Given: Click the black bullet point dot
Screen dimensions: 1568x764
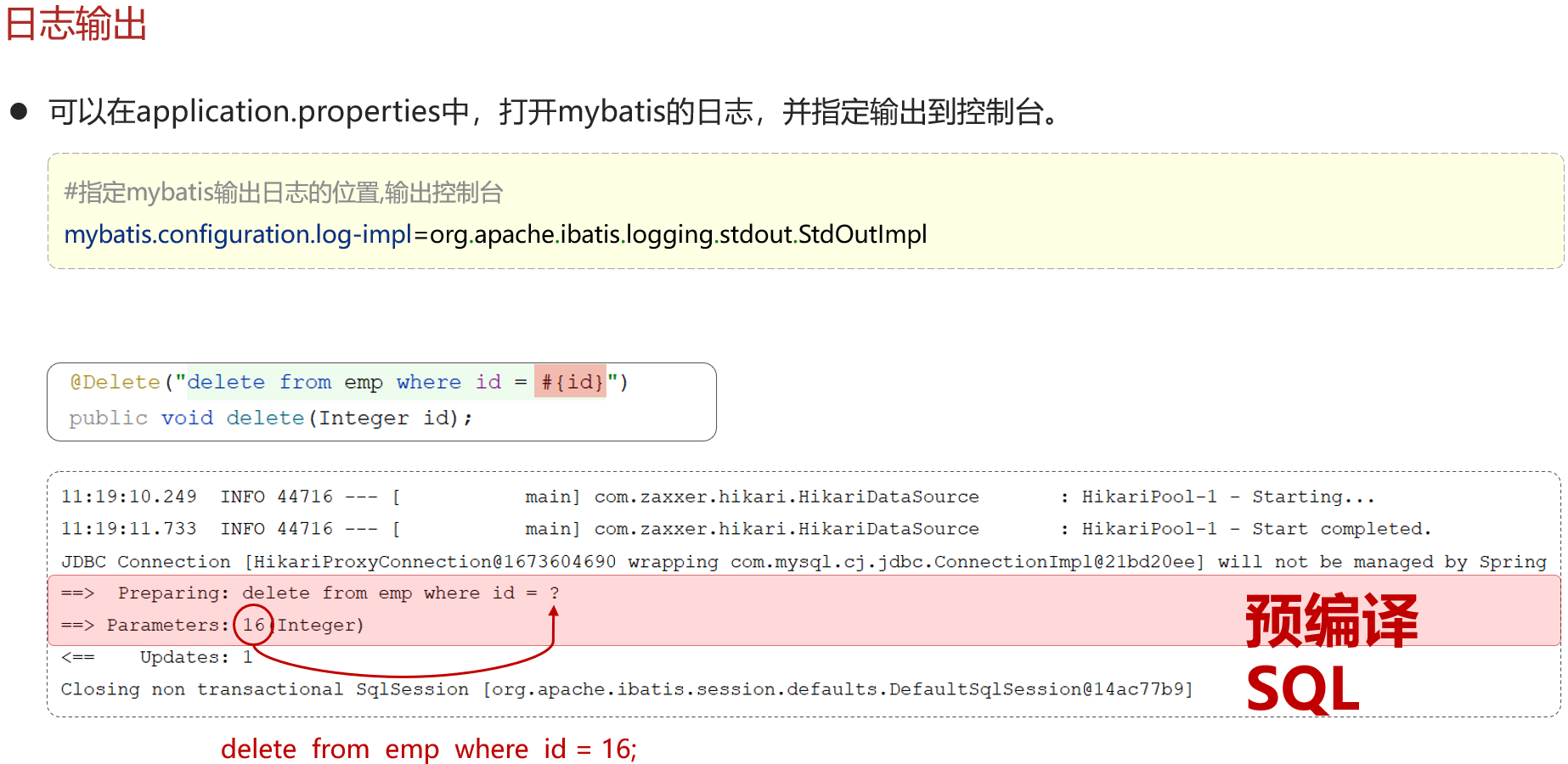Looking at the screenshot, I should [x=19, y=111].
